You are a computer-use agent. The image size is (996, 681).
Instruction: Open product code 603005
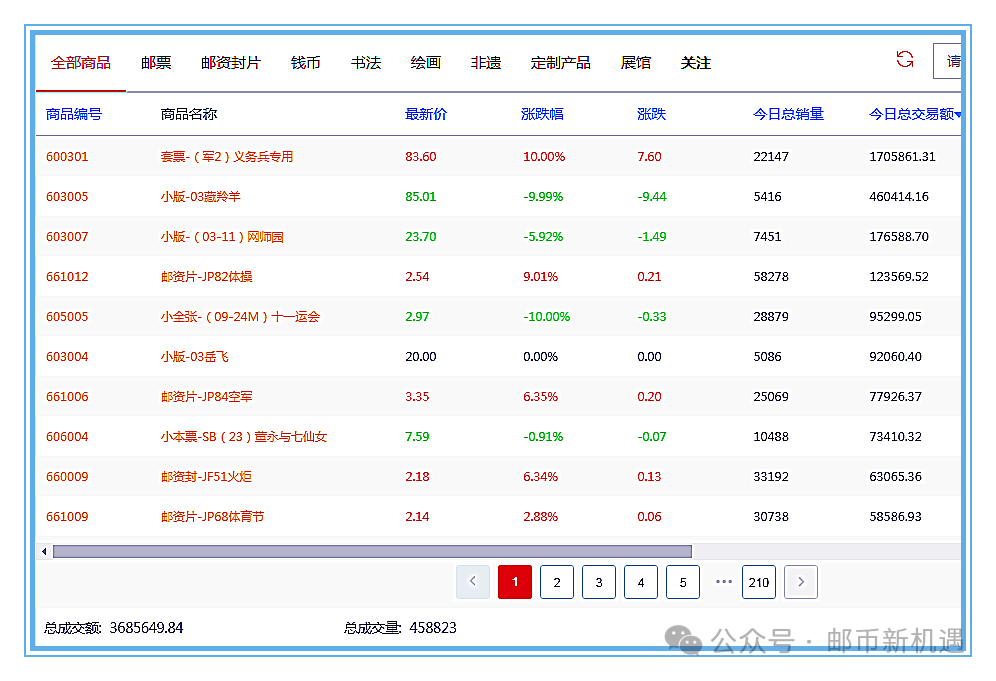point(67,197)
